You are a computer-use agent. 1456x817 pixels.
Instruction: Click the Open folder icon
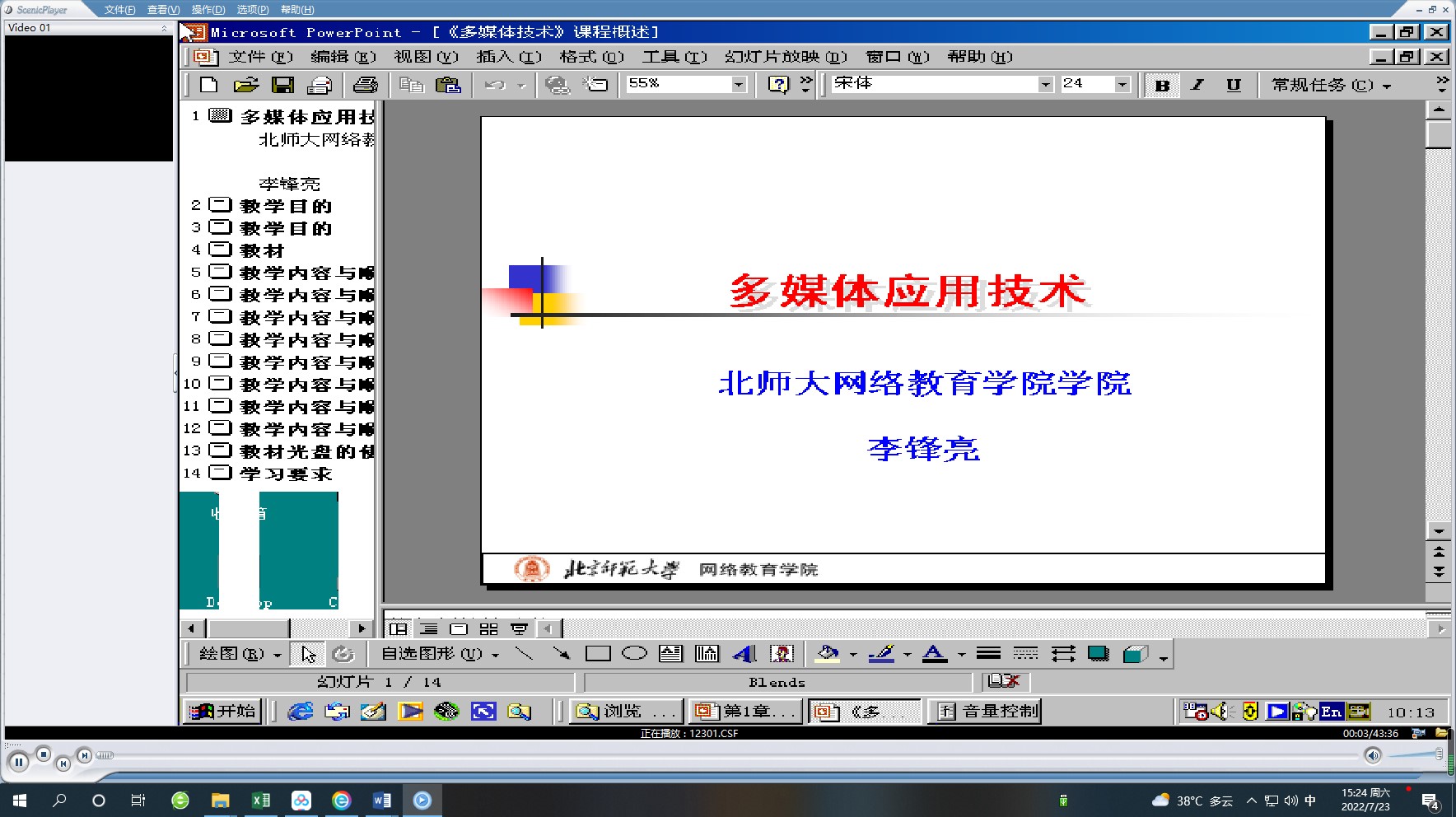tap(245, 85)
